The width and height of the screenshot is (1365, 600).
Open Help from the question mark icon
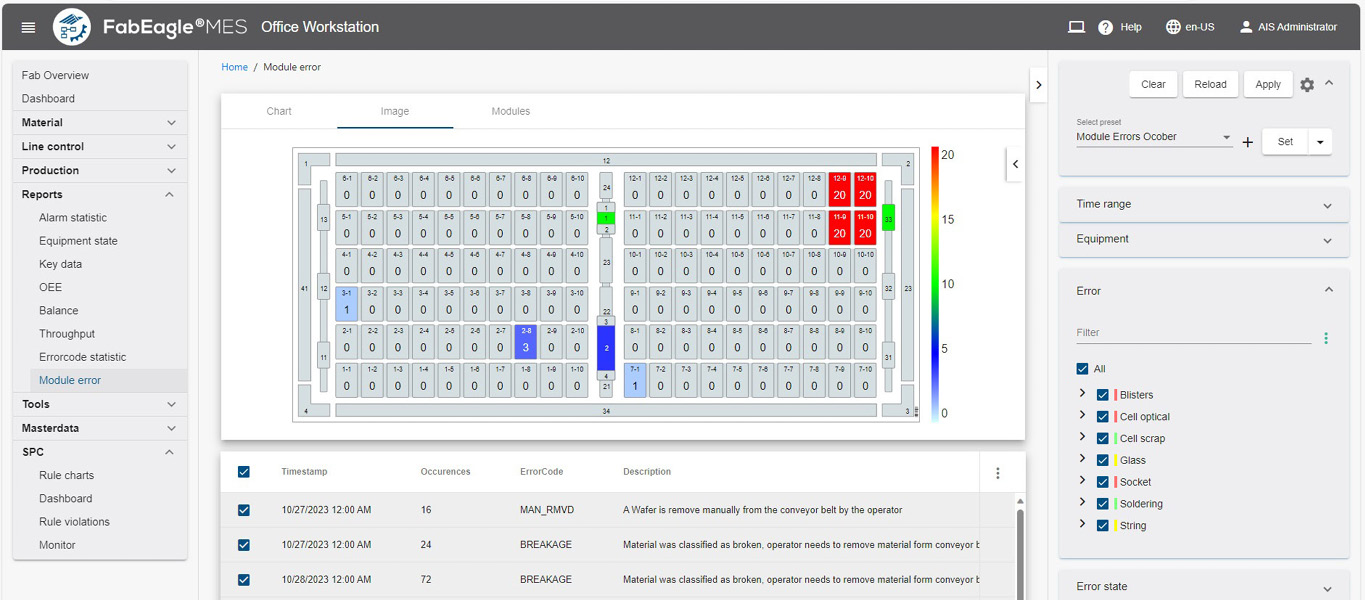click(x=1105, y=27)
